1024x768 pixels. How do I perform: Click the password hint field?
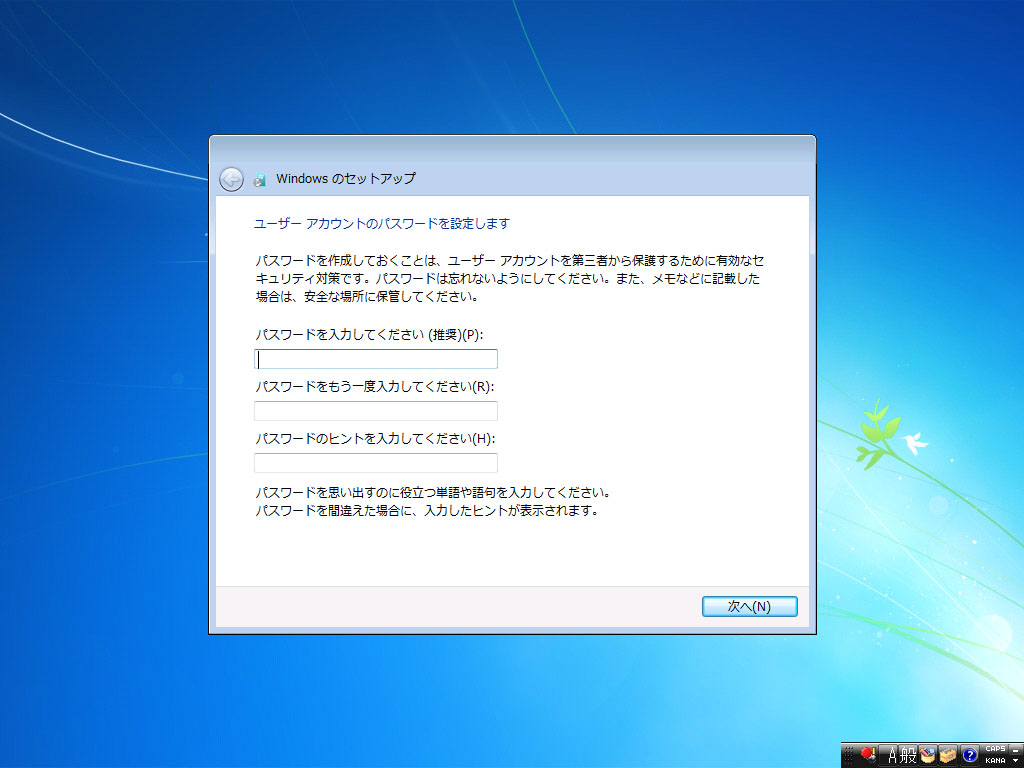tap(376, 463)
